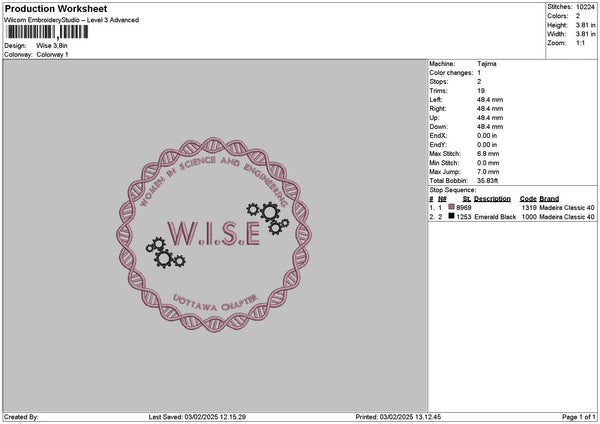Click the 'Created By:' footer label

21,417
